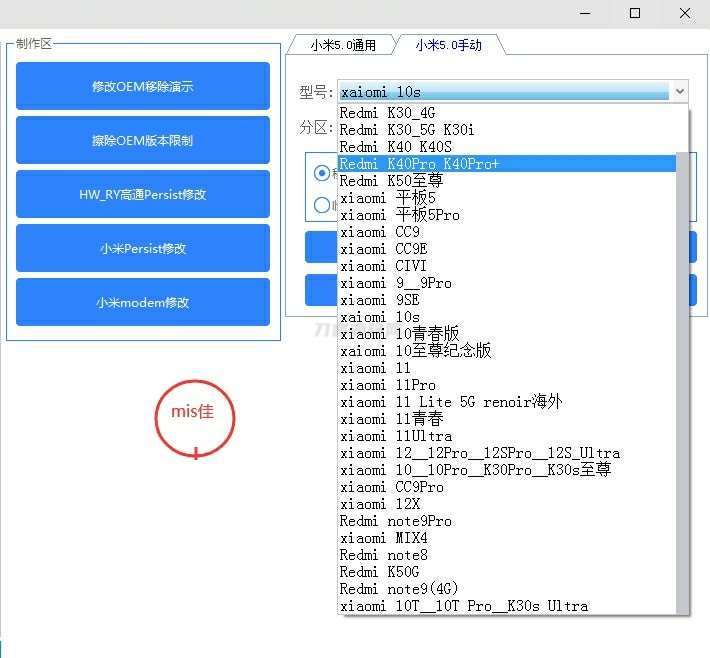Image resolution: width=710 pixels, height=658 pixels.
Task: Click the 小米modem修改 button
Action: (x=143, y=302)
